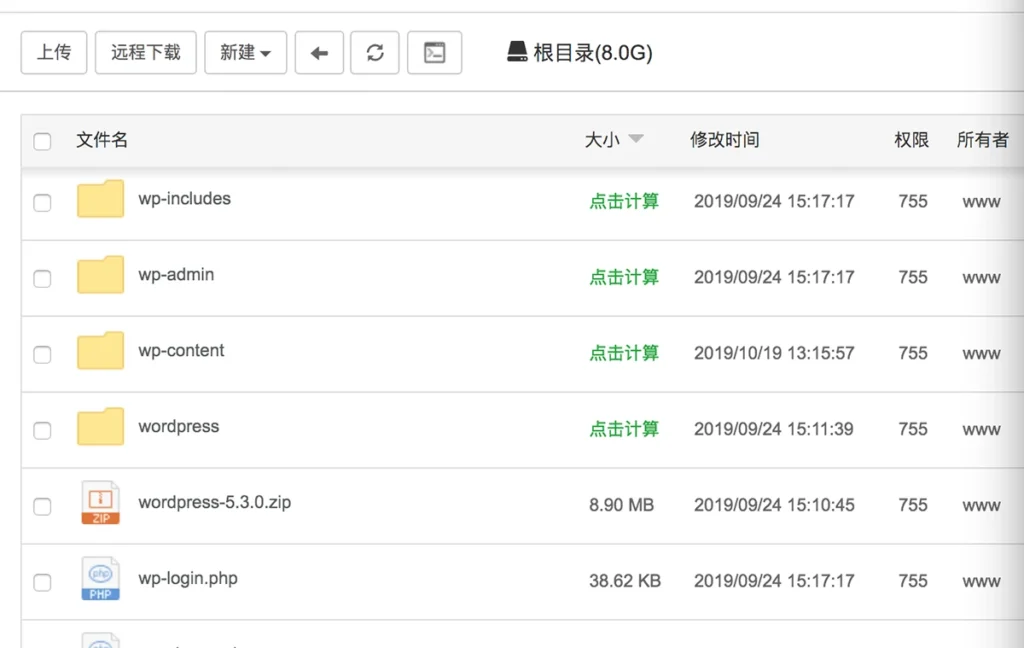This screenshot has height=648, width=1024.
Task: Click the 权限 column header
Action: 911,139
